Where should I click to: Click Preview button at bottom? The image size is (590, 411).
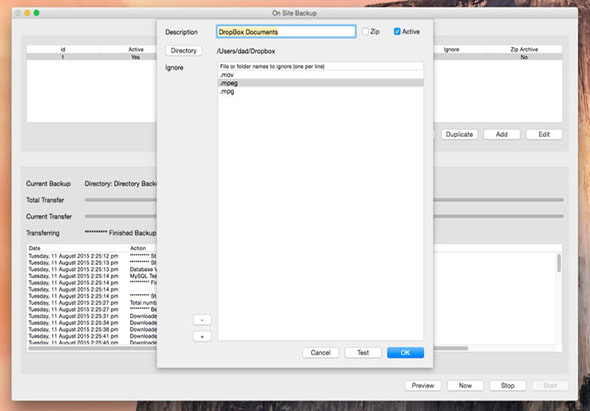[423, 385]
